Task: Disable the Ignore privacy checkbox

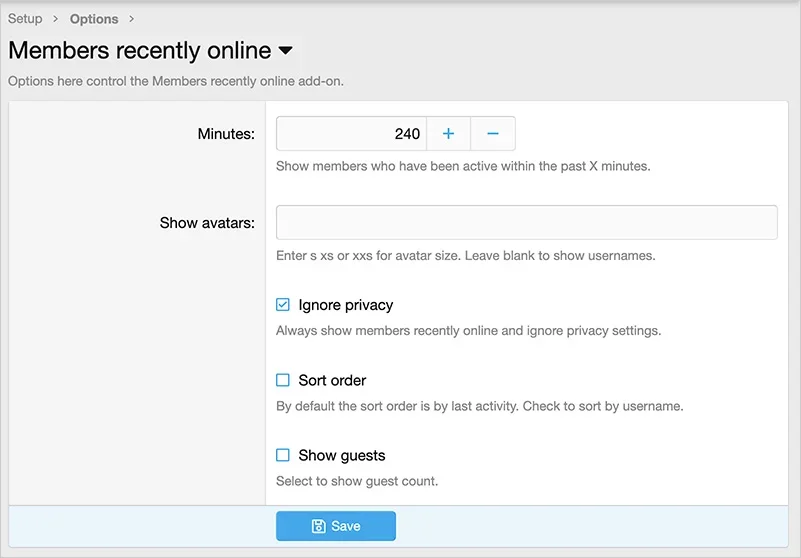Action: click(x=283, y=305)
